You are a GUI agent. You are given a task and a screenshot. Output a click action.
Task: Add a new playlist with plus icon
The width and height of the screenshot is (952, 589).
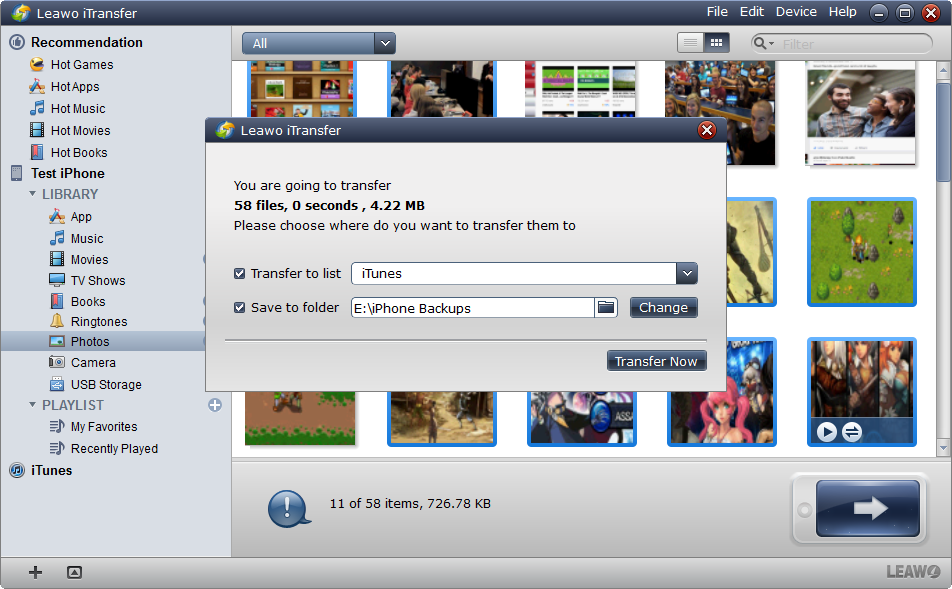tap(215, 405)
